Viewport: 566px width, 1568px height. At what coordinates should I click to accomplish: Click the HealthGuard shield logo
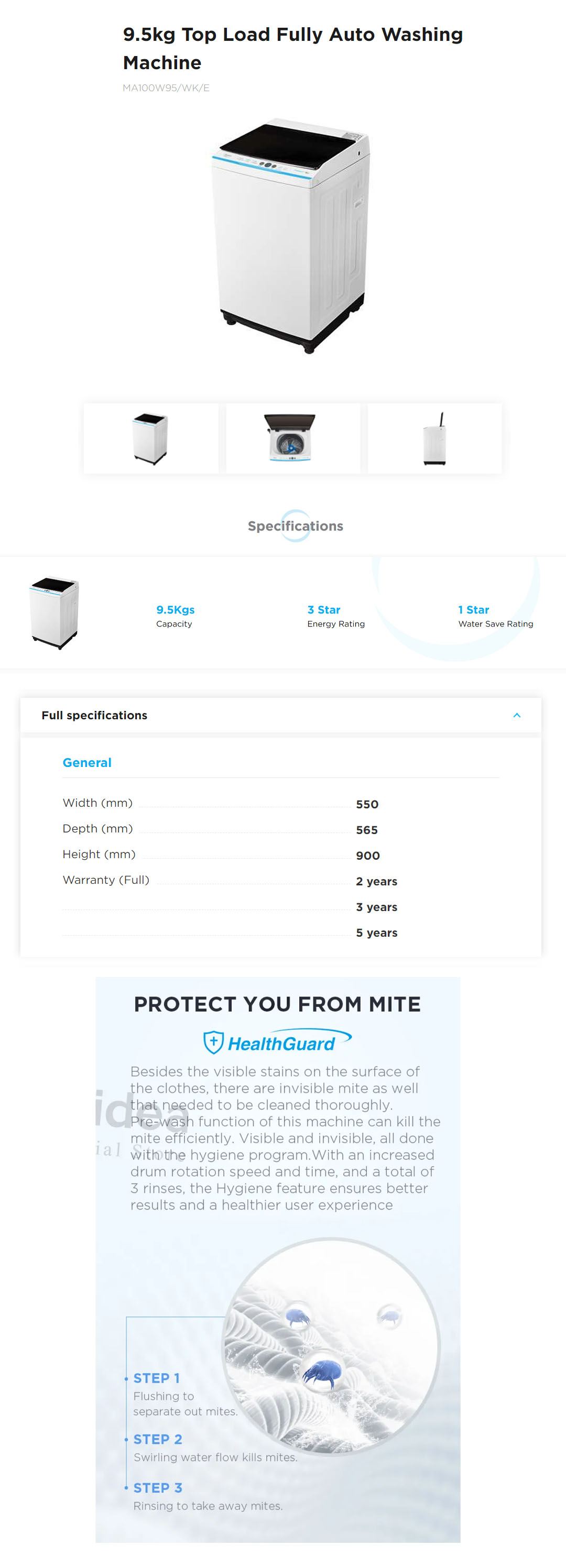coord(214,1041)
